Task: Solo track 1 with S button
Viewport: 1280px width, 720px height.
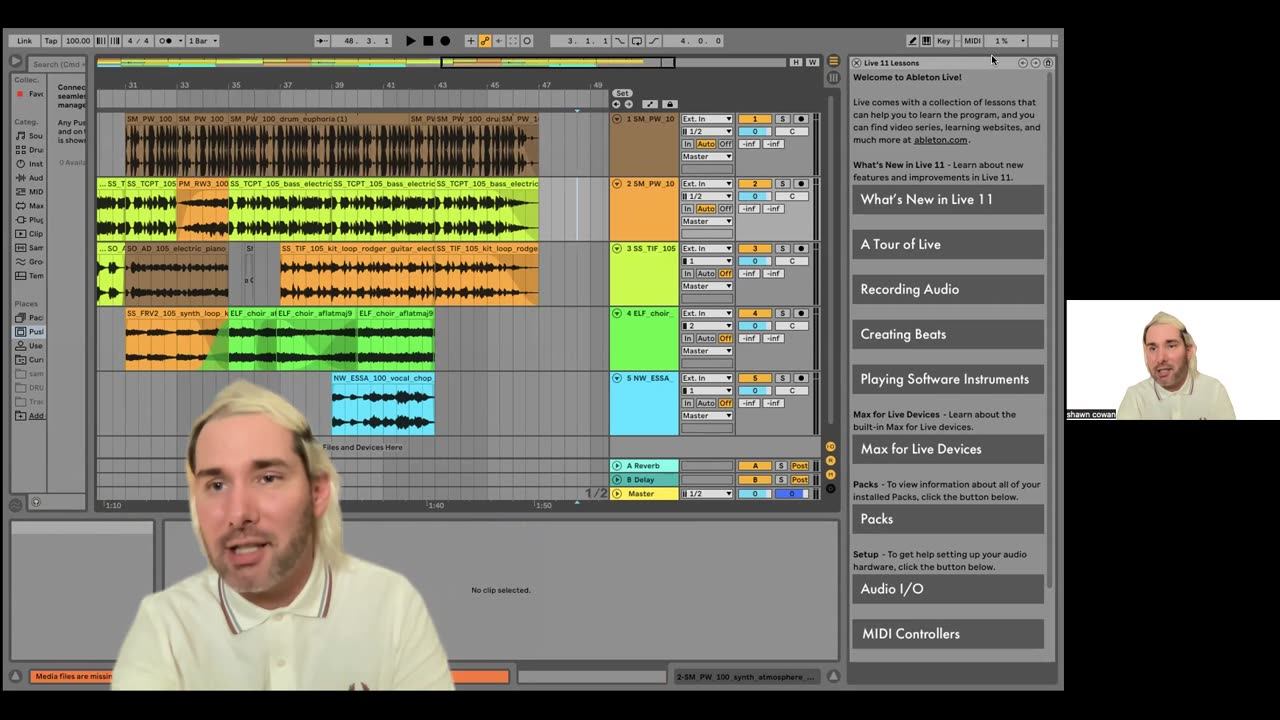Action: (x=782, y=119)
